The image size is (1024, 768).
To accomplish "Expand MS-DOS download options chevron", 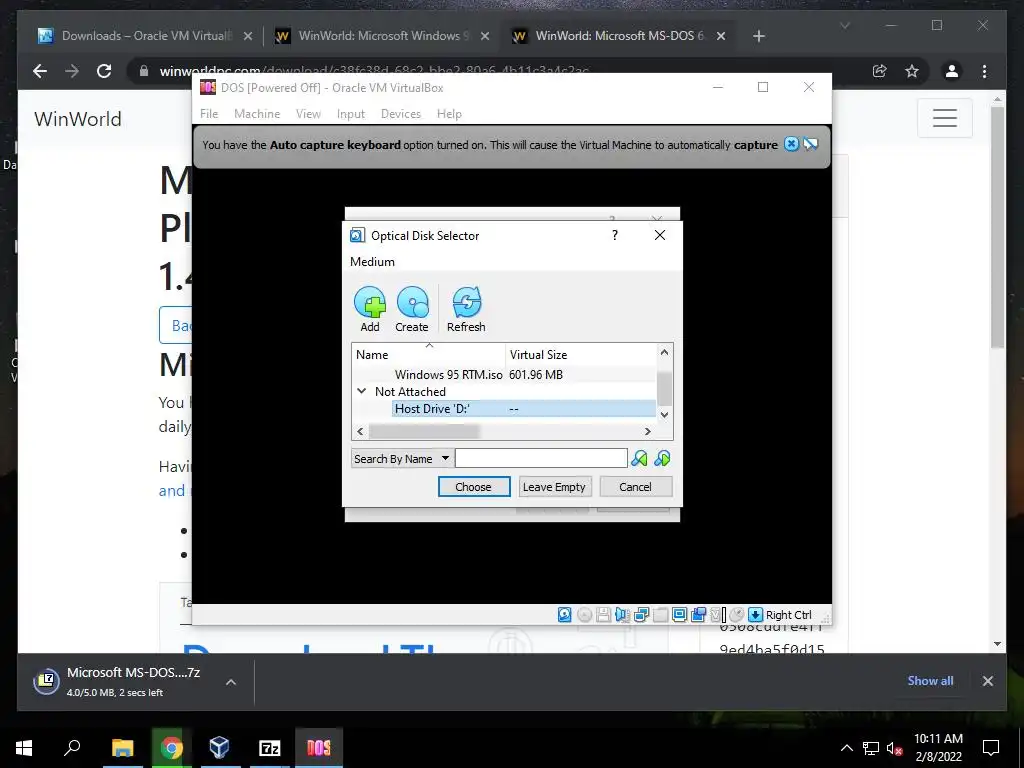I will (231, 682).
